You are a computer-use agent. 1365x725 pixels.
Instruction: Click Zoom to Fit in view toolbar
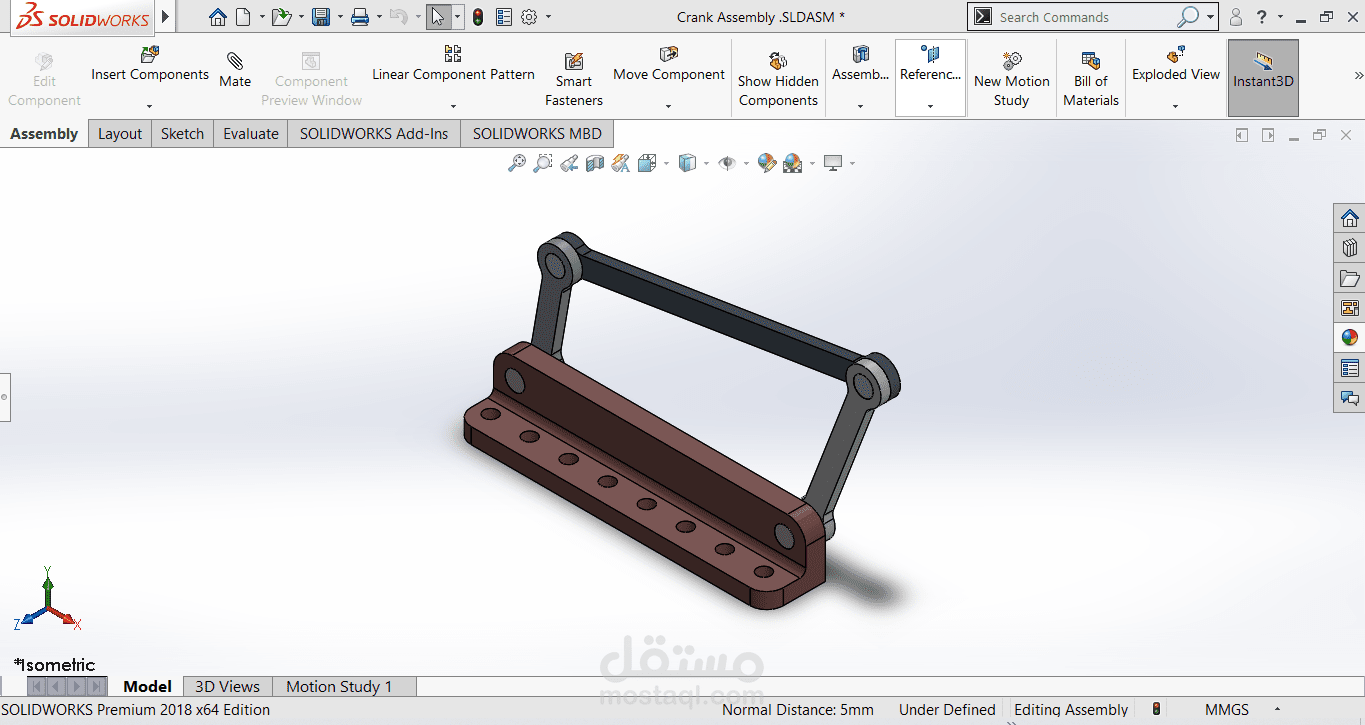(517, 163)
